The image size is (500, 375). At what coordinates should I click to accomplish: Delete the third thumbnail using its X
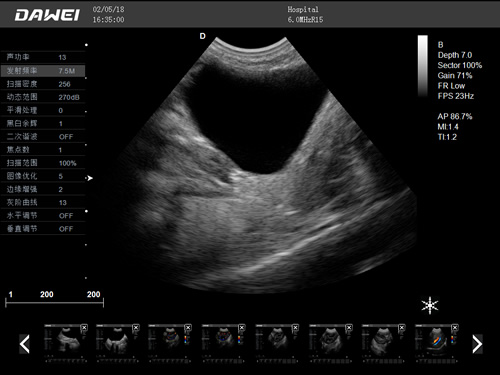[188, 328]
